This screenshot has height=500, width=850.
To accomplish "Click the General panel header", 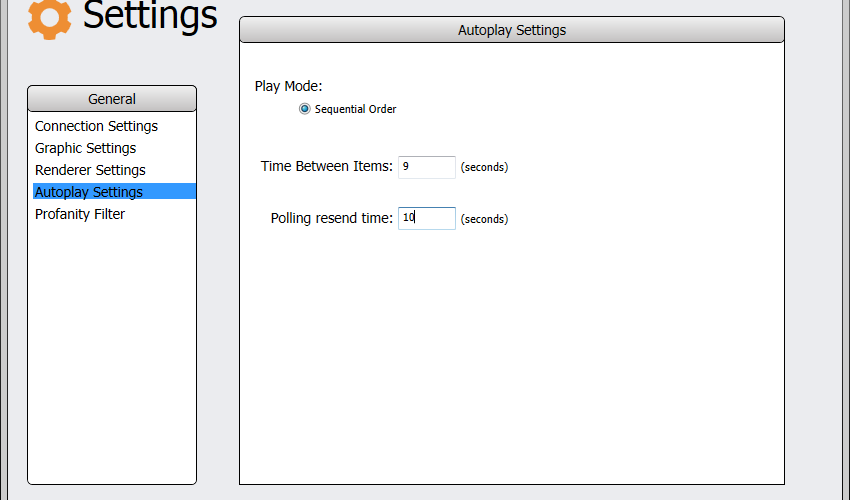I will 112,99.
